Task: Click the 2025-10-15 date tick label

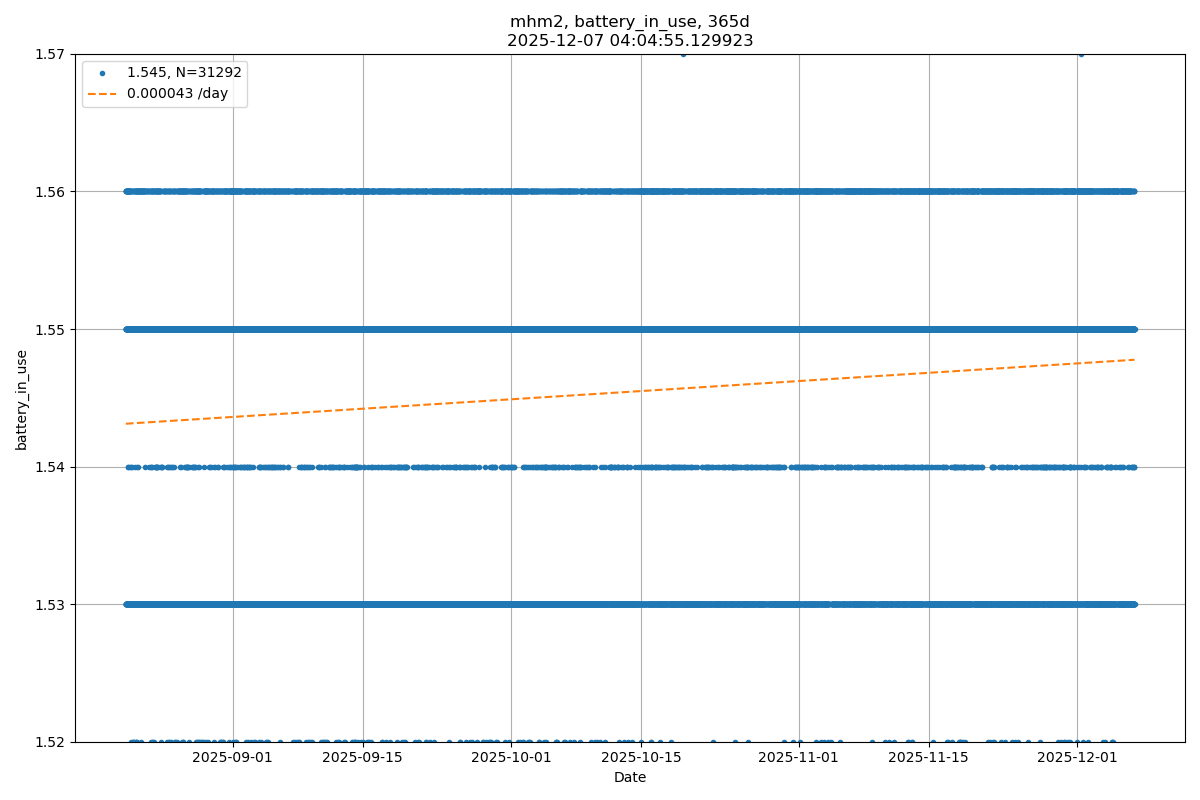Action: 641,758
